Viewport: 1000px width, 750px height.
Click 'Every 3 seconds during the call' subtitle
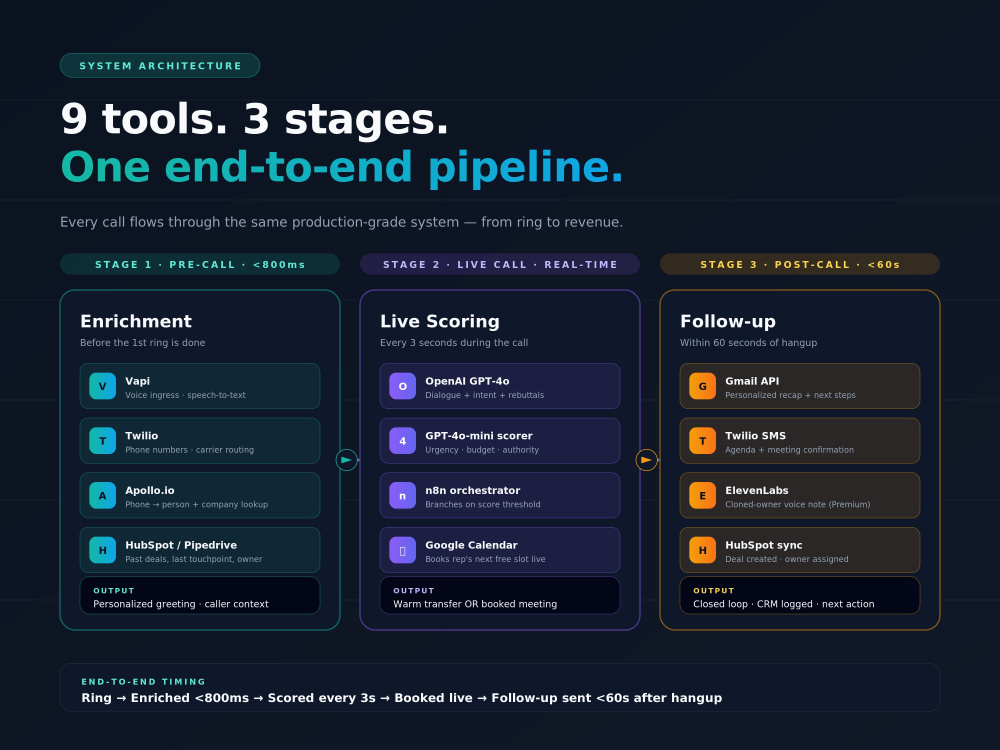tap(454, 342)
